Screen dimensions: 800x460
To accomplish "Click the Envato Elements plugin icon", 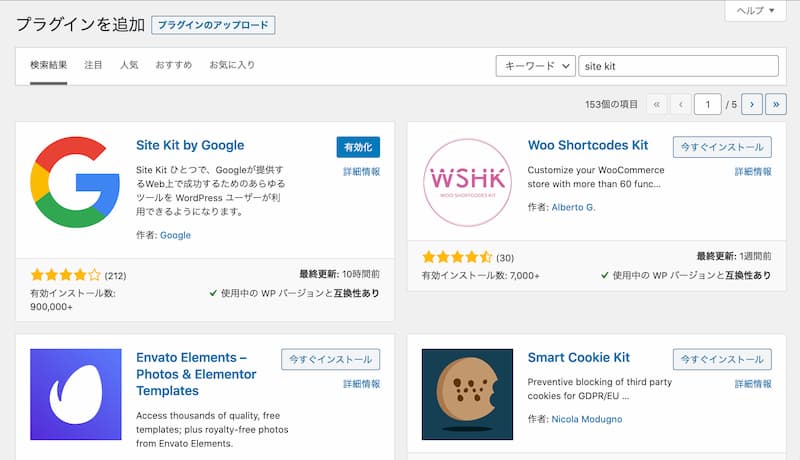I will pyautogui.click(x=76, y=394).
